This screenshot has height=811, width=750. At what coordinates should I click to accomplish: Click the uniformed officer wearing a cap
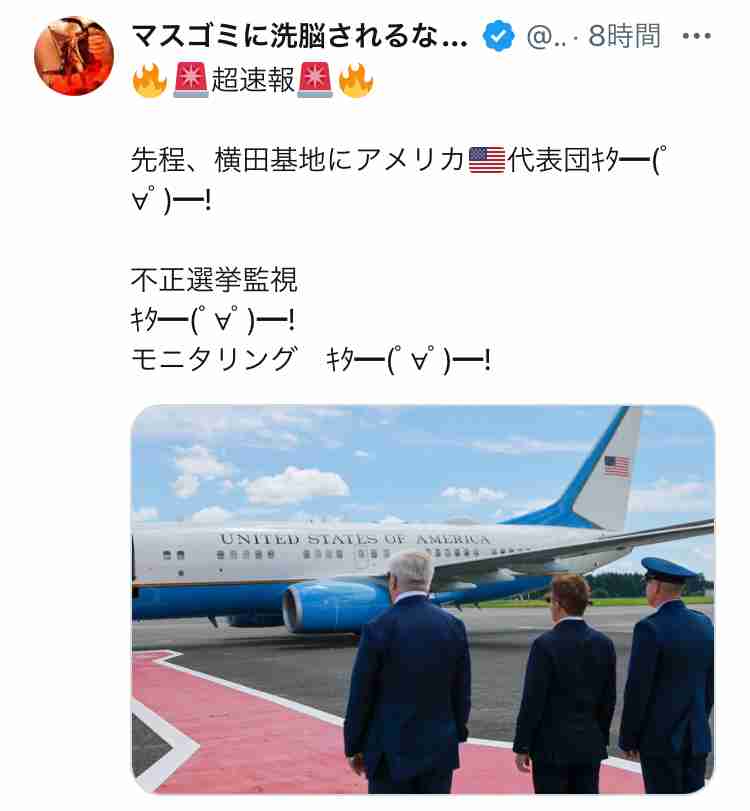668,674
